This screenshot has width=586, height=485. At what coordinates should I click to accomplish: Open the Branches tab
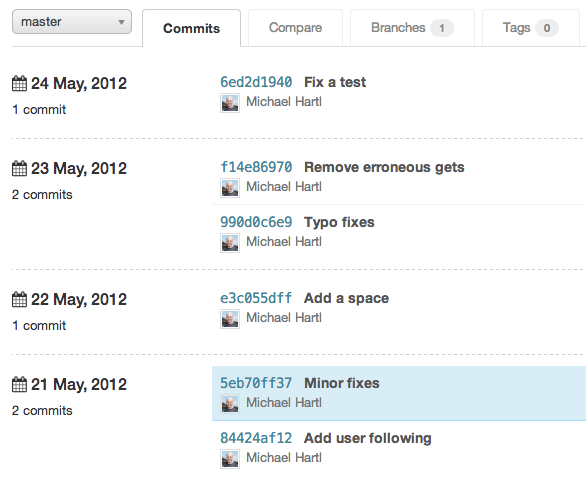pos(412,28)
